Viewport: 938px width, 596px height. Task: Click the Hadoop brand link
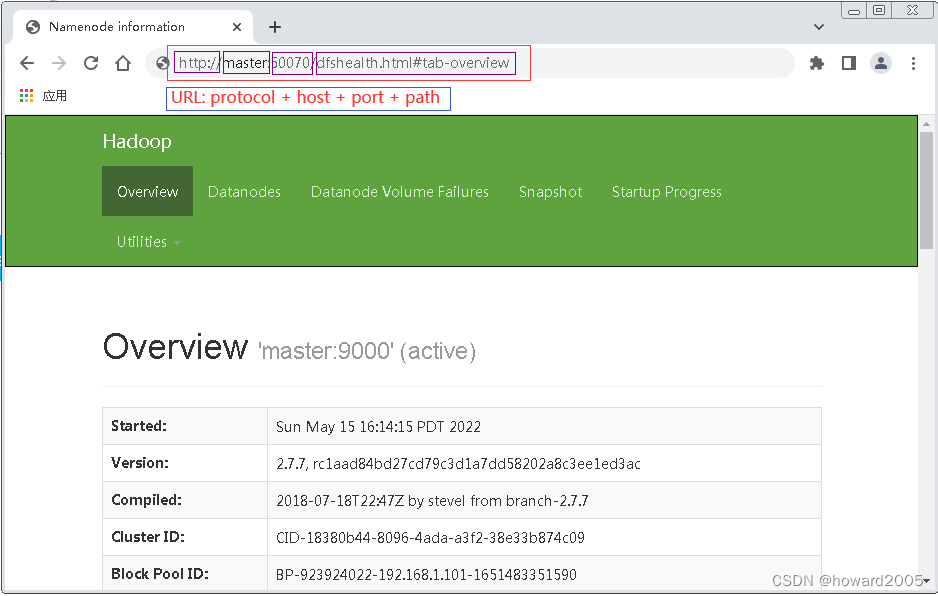(137, 141)
